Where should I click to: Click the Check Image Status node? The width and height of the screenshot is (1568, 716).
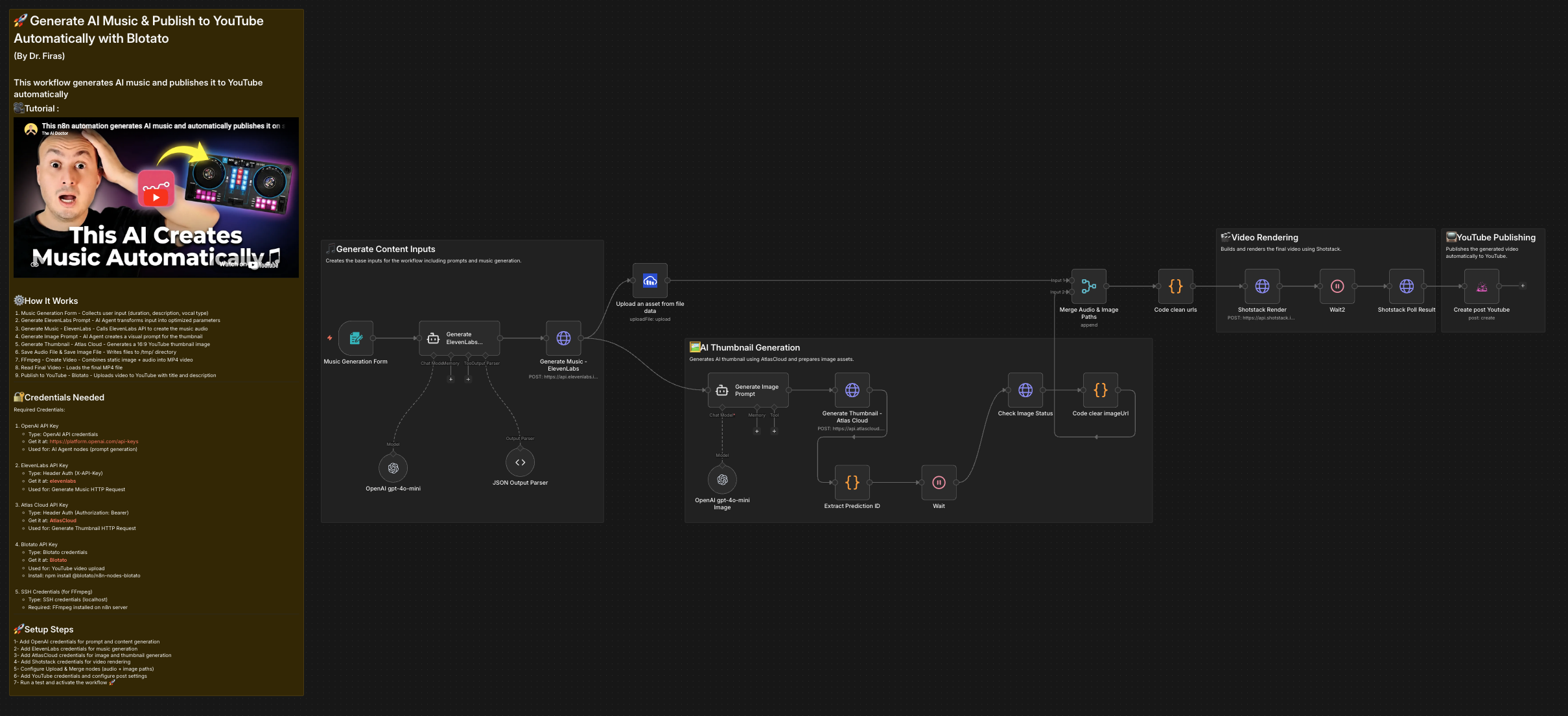(1025, 390)
